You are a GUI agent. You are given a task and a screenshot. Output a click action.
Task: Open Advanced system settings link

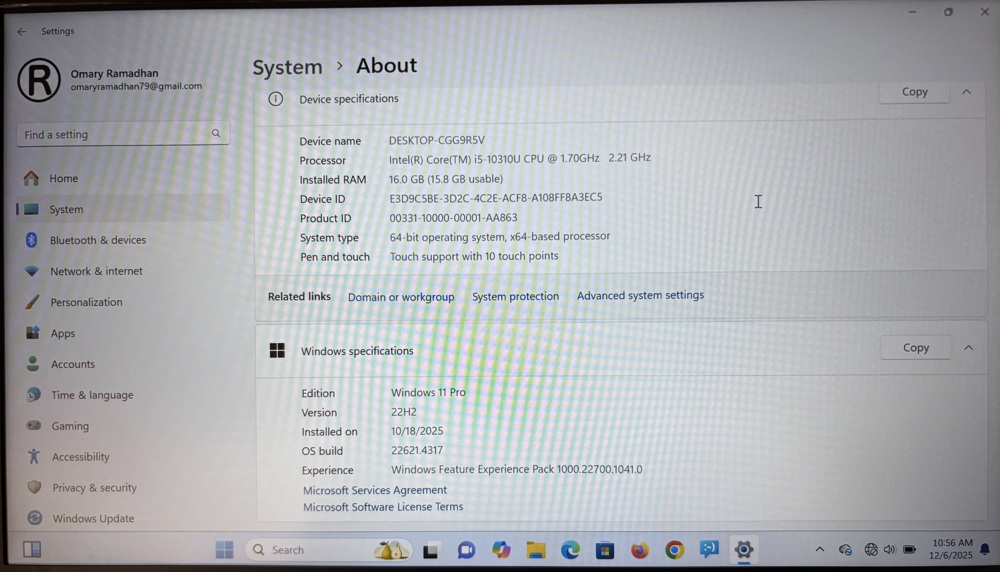click(x=640, y=296)
